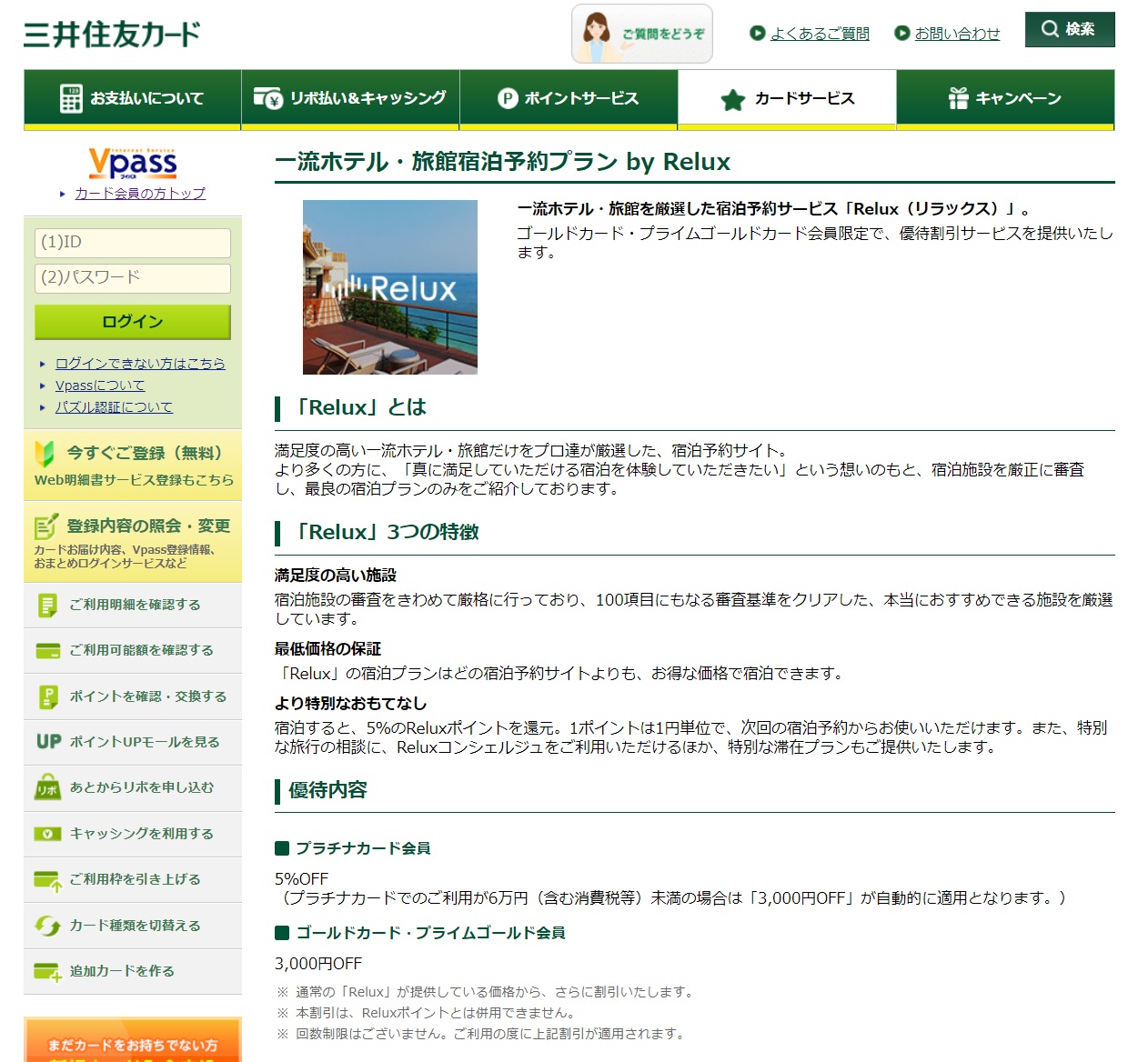Click the Relux seaside terrace image

click(390, 287)
